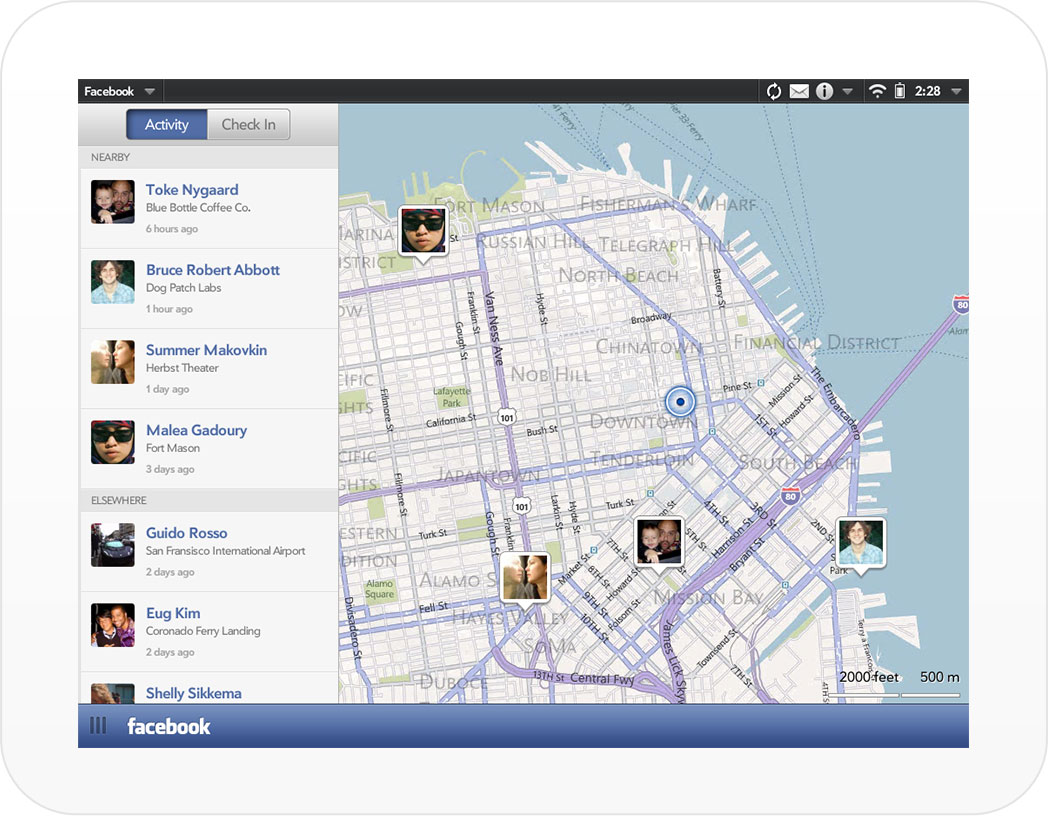This screenshot has width=1048, height=816.
Task: Open Toke Nygaard's name link
Action: 192,190
